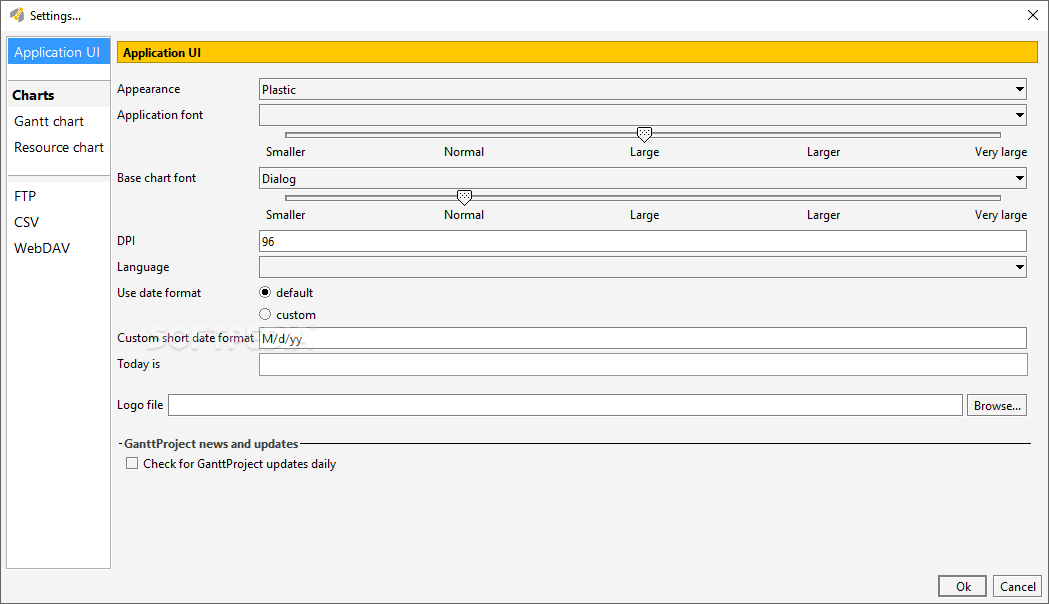Click the Application UI yellow header bar
Image resolution: width=1049 pixels, height=604 pixels.
pos(577,52)
